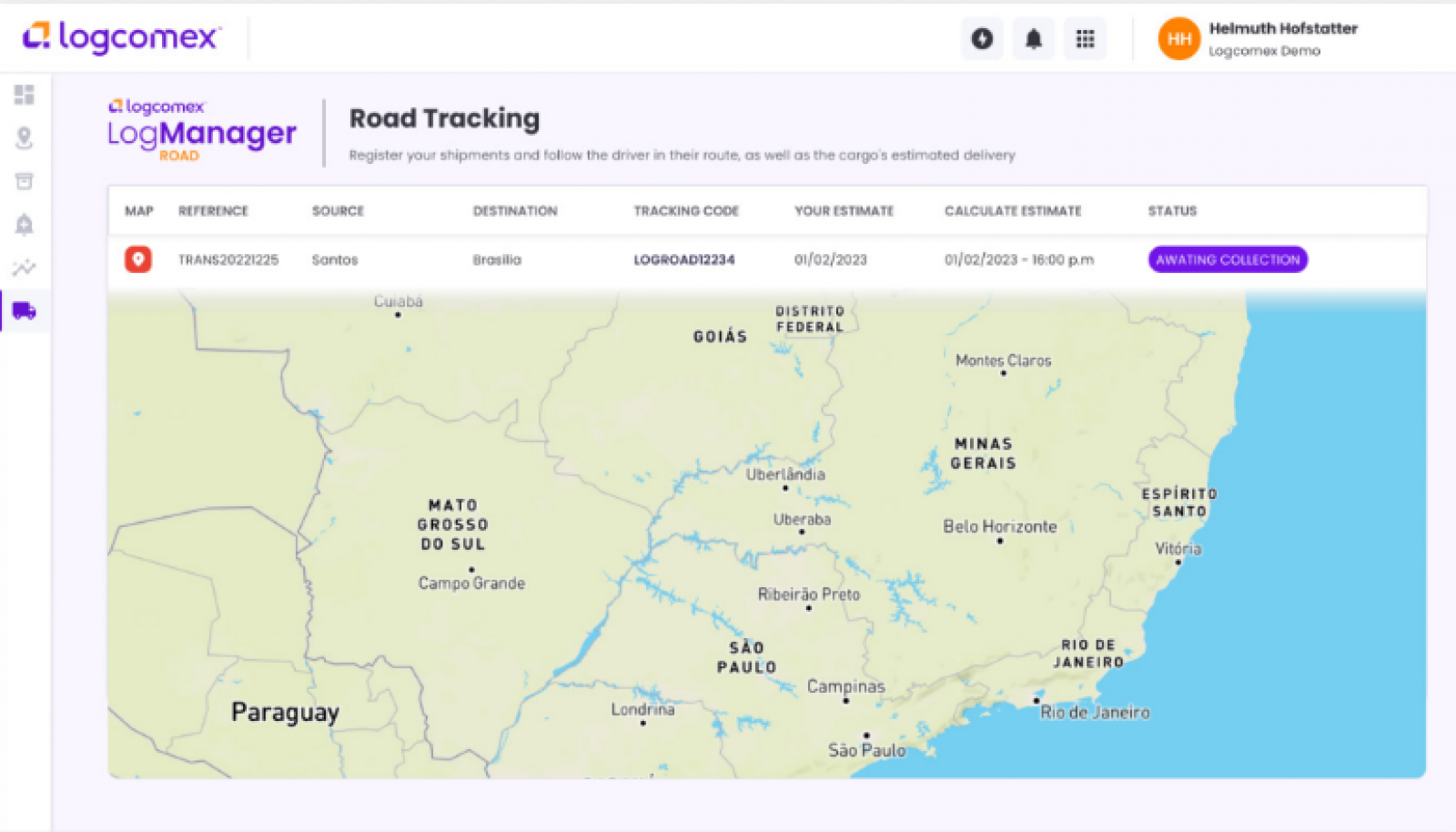Open the apps grid menu
1456x832 pixels.
coord(1085,39)
